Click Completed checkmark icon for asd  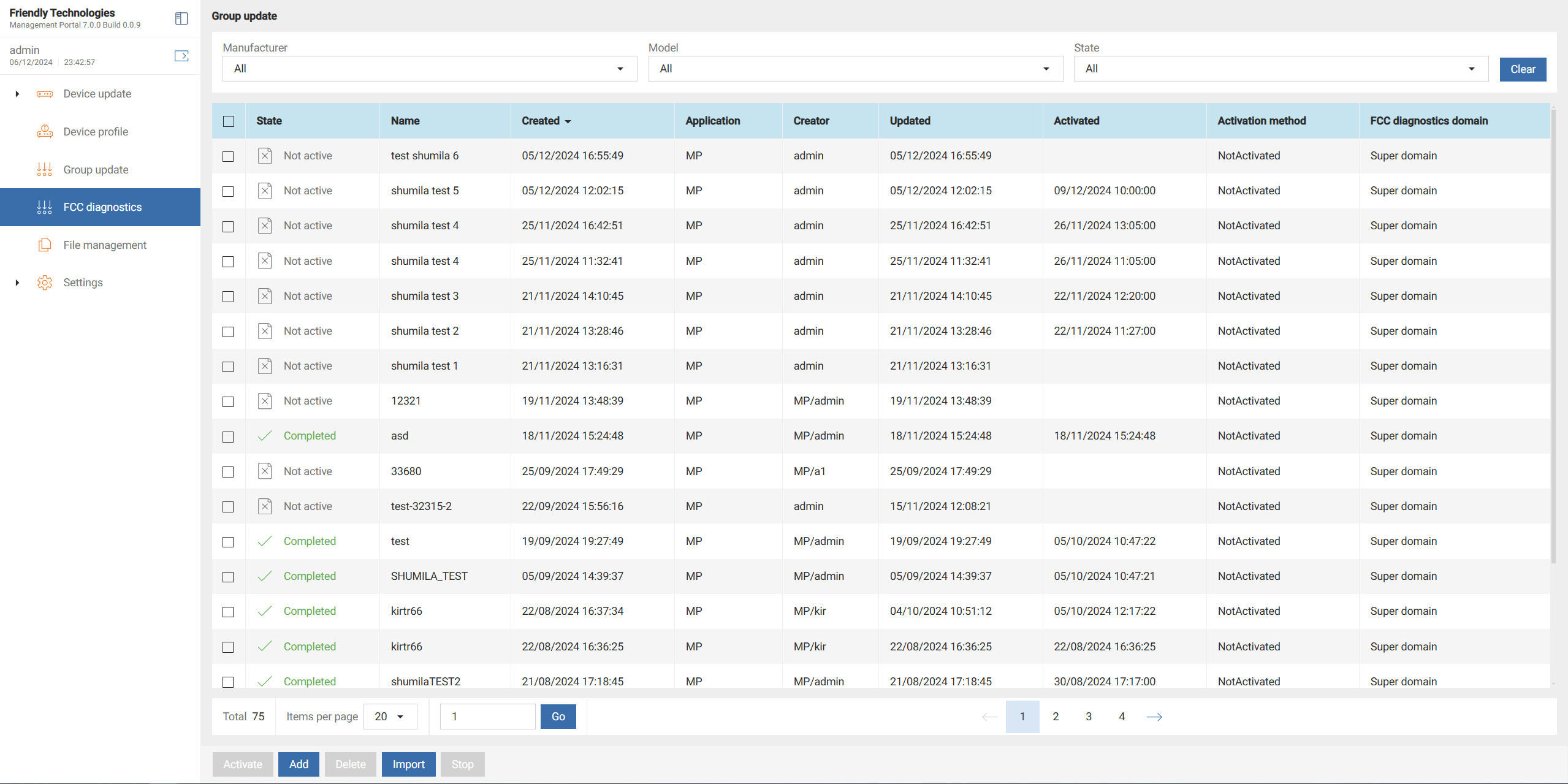click(x=265, y=436)
